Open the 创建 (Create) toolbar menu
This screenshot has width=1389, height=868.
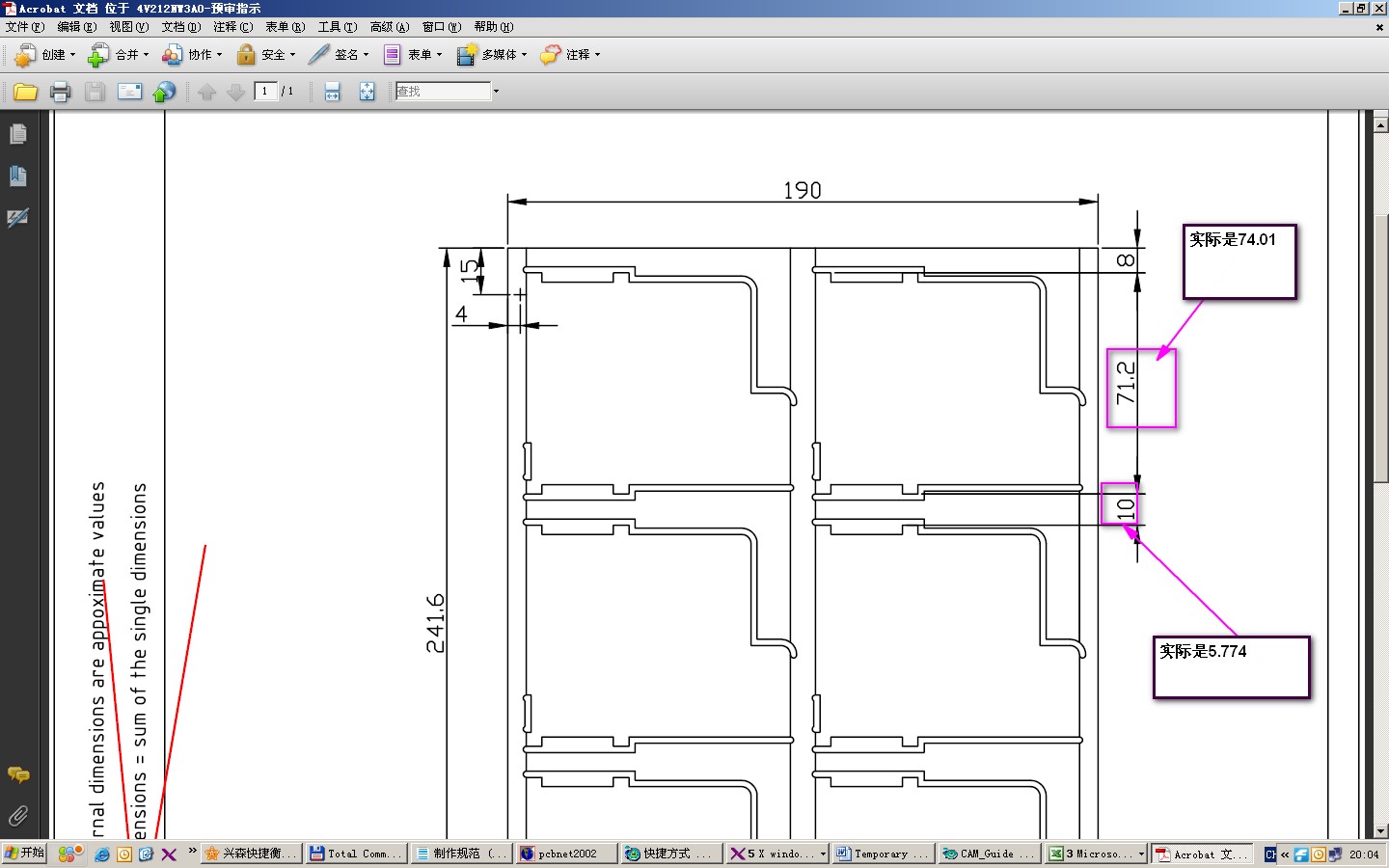tap(44, 55)
